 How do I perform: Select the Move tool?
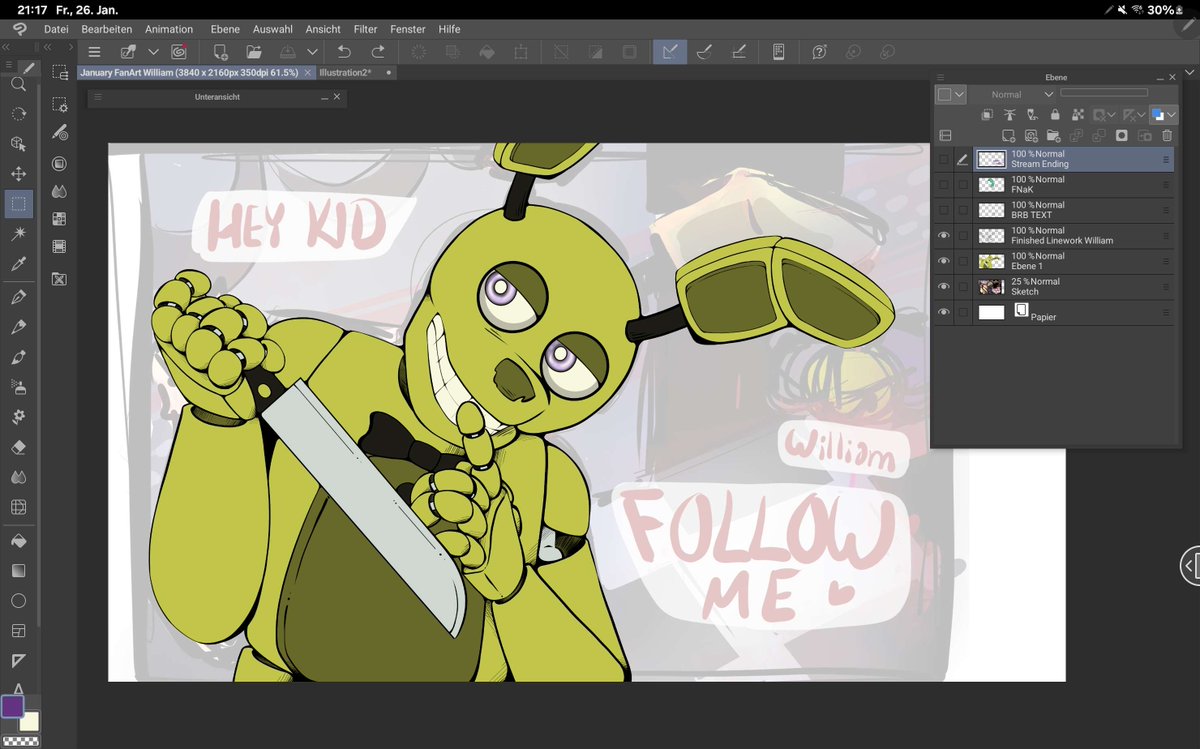coord(20,174)
